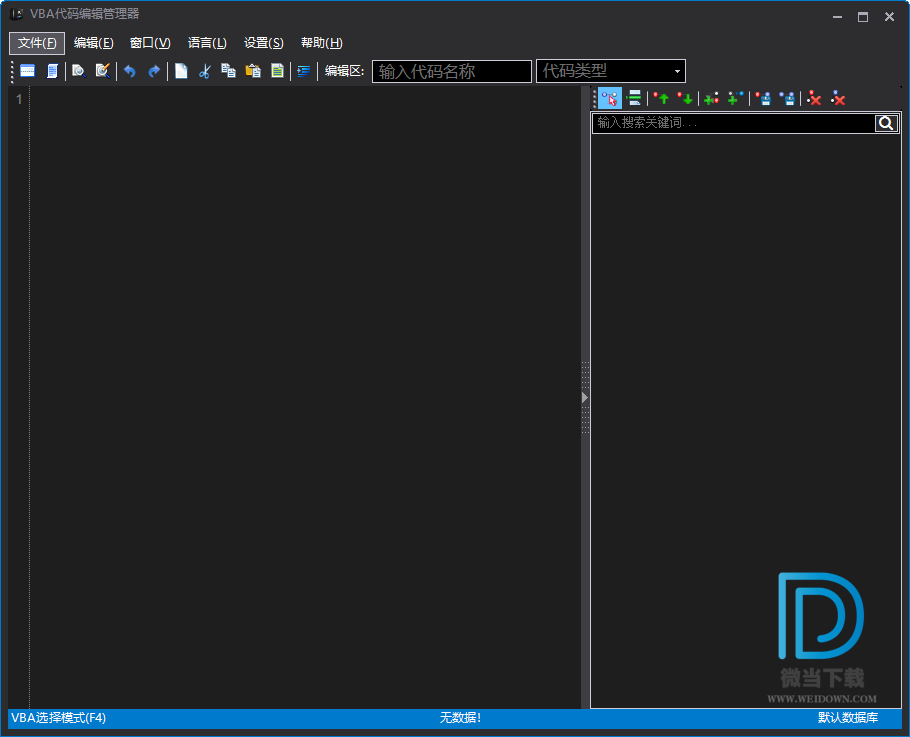Click the blue indent lines icon

coord(304,71)
